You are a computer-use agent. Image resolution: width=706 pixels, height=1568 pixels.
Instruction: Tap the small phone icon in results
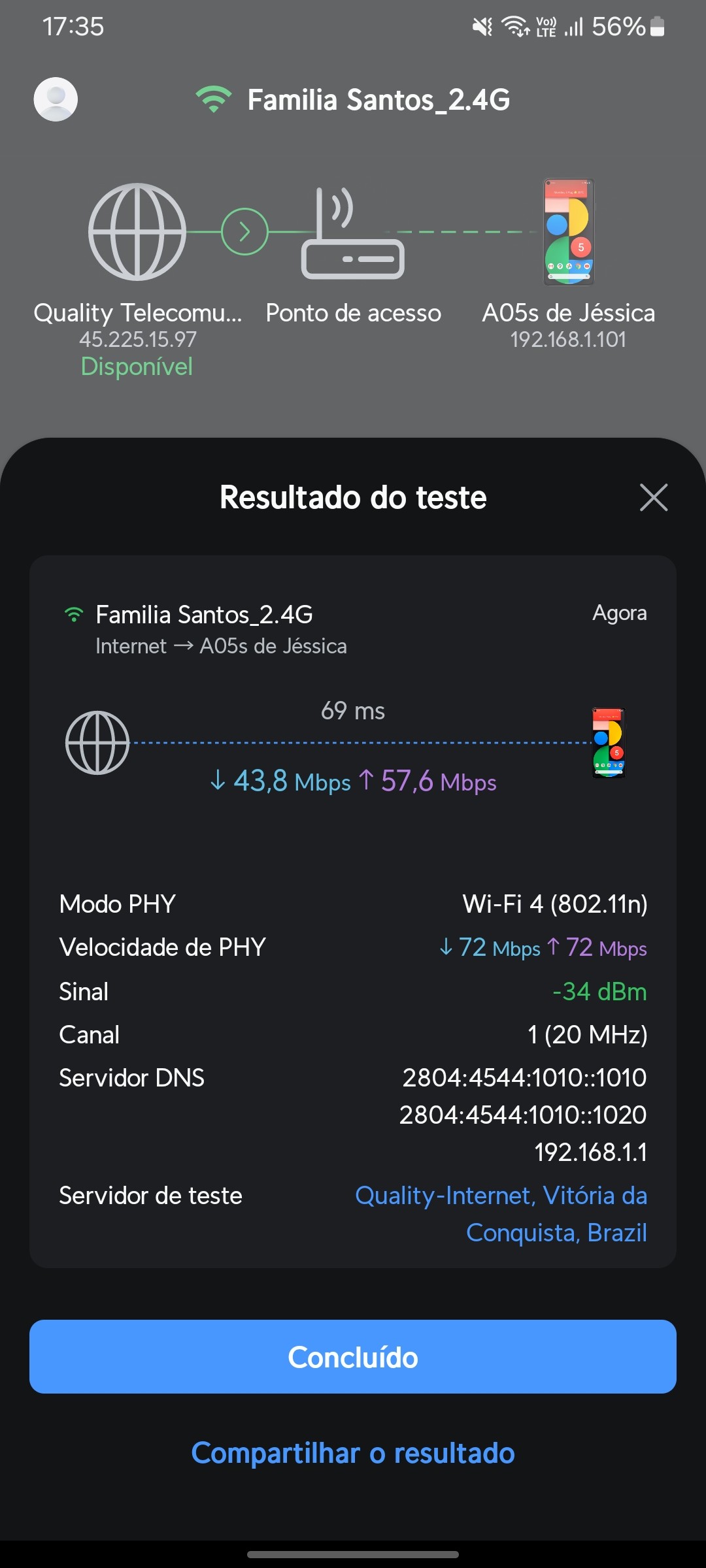tap(609, 743)
